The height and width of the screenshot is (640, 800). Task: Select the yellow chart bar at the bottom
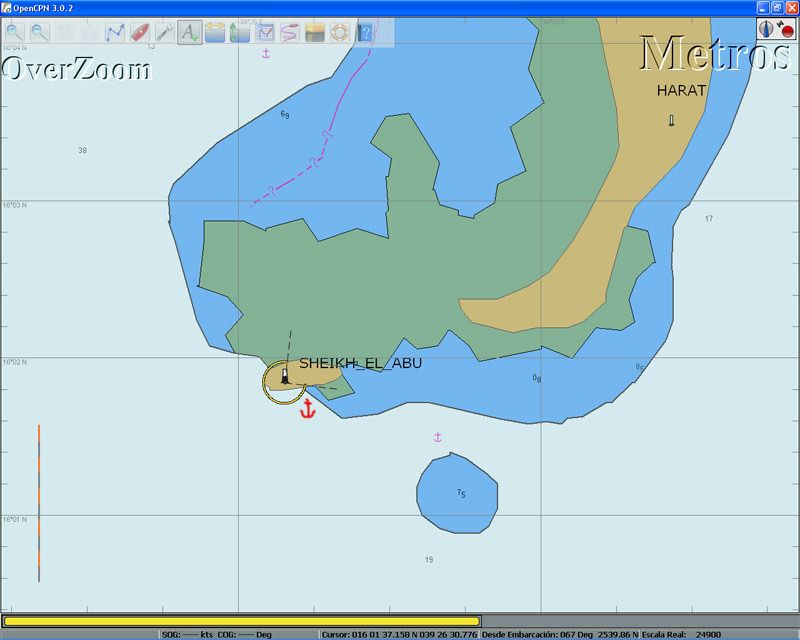coord(242,621)
